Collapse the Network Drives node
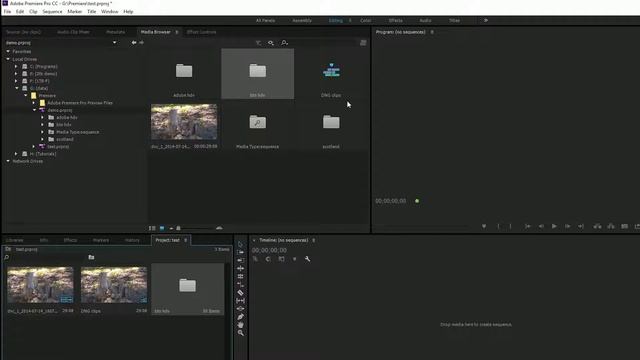Image resolution: width=640 pixels, height=360 pixels. click(8, 161)
